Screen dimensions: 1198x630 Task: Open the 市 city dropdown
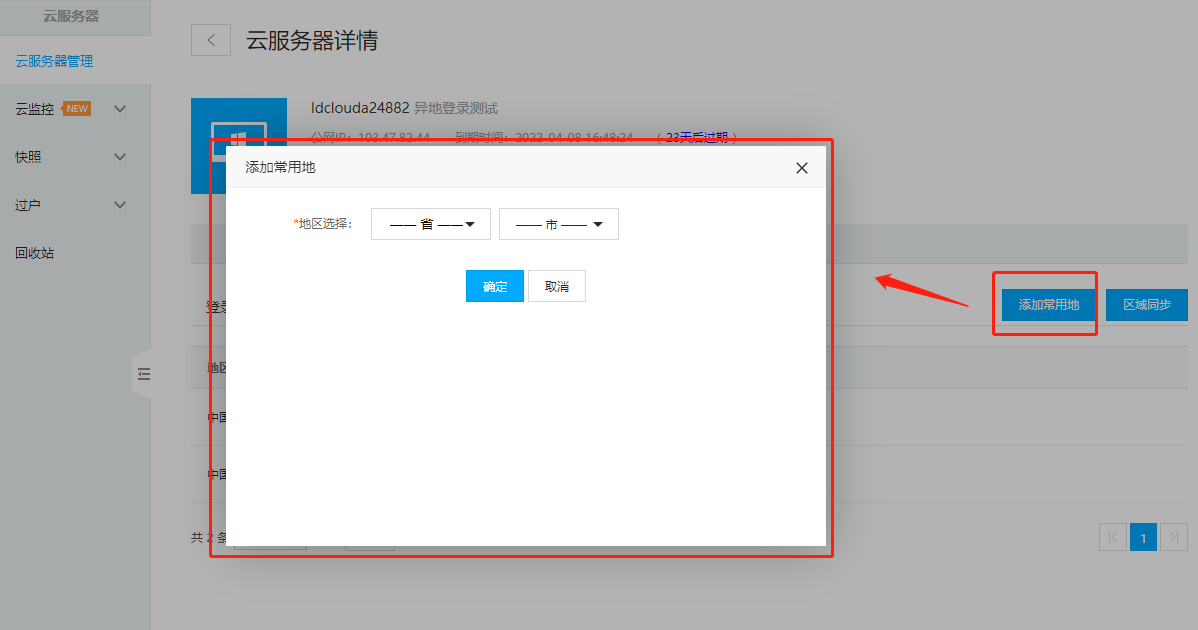coord(558,223)
